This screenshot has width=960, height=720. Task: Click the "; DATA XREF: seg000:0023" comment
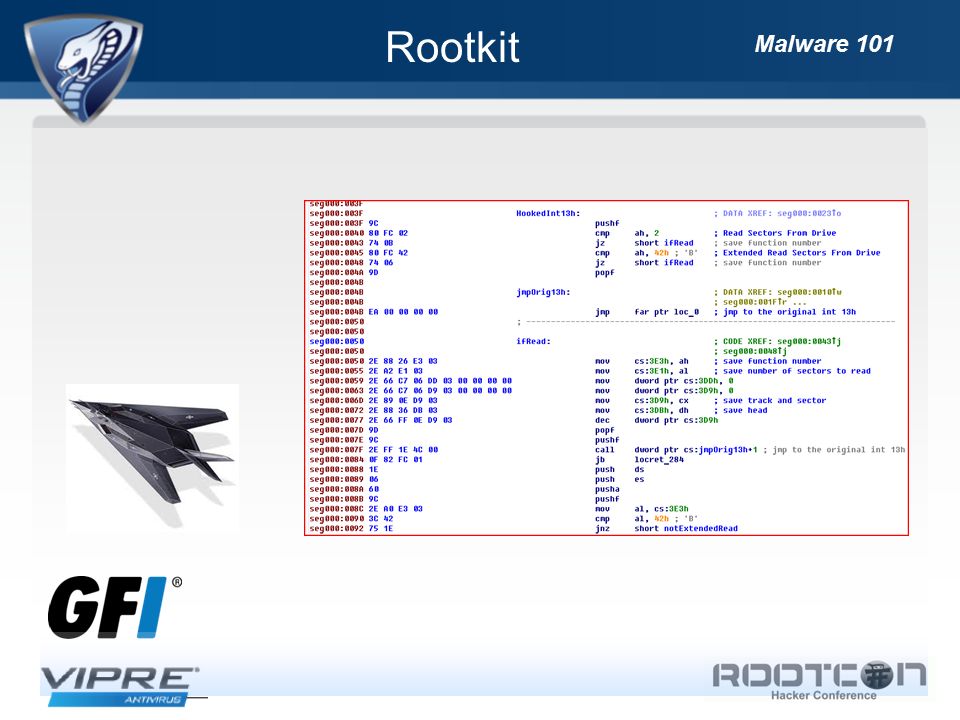click(777, 214)
